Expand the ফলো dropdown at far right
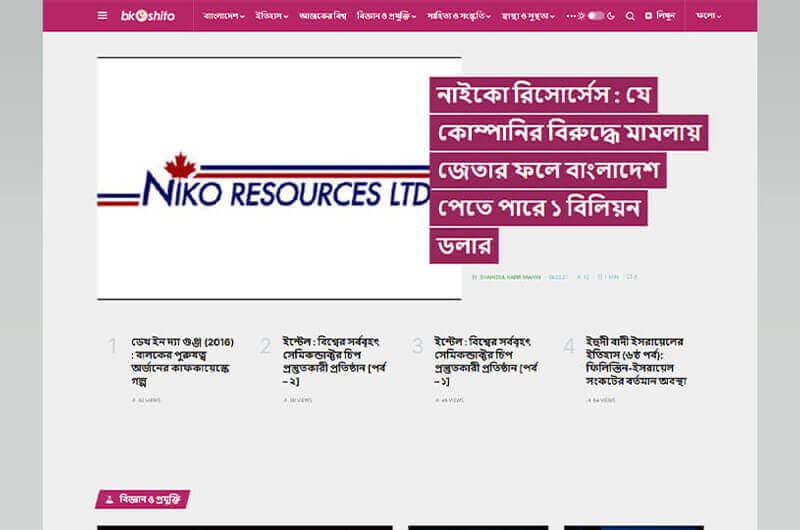 coord(709,16)
